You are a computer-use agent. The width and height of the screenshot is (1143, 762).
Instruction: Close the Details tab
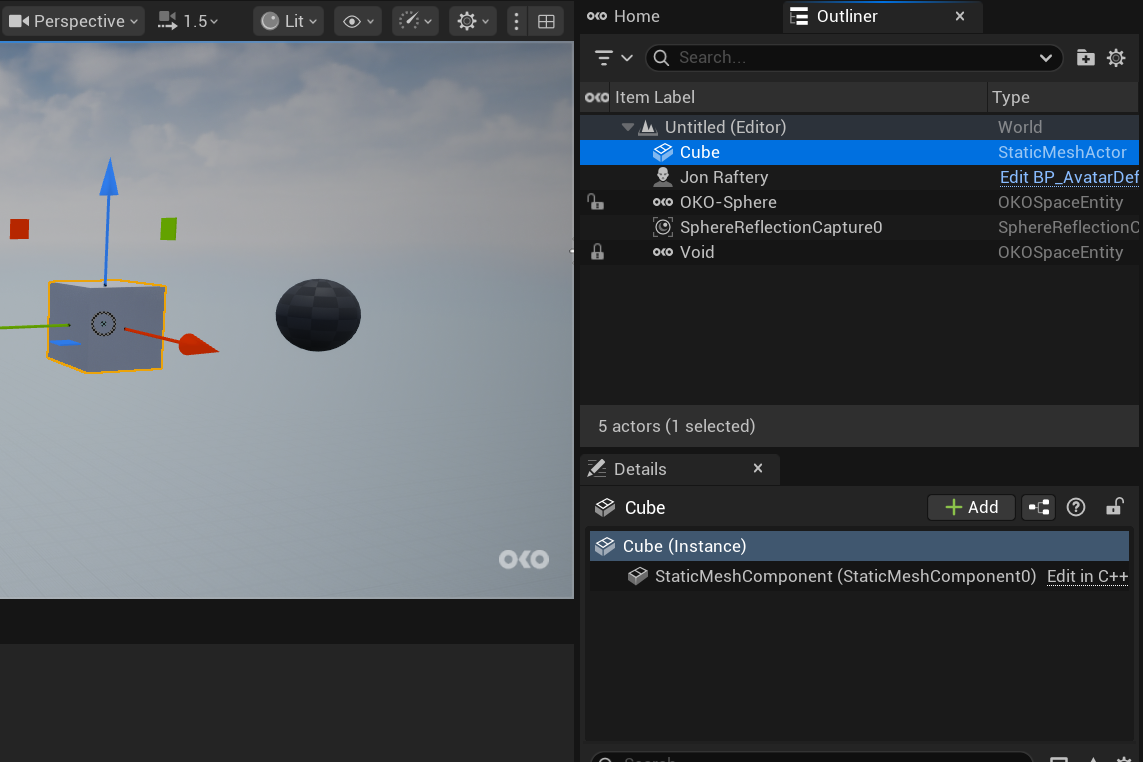pos(758,468)
